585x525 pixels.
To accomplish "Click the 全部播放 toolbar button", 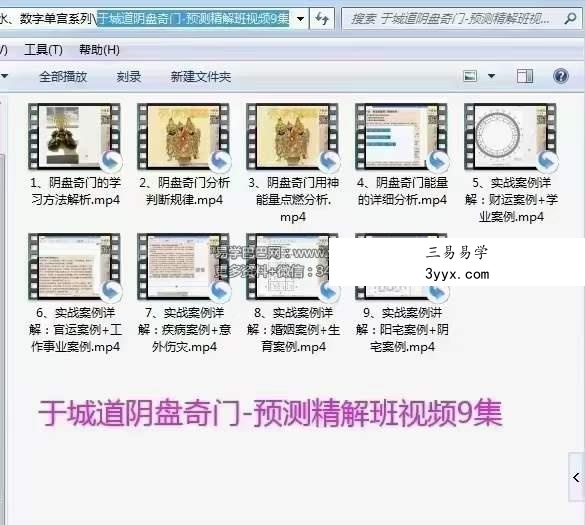I will [63, 76].
